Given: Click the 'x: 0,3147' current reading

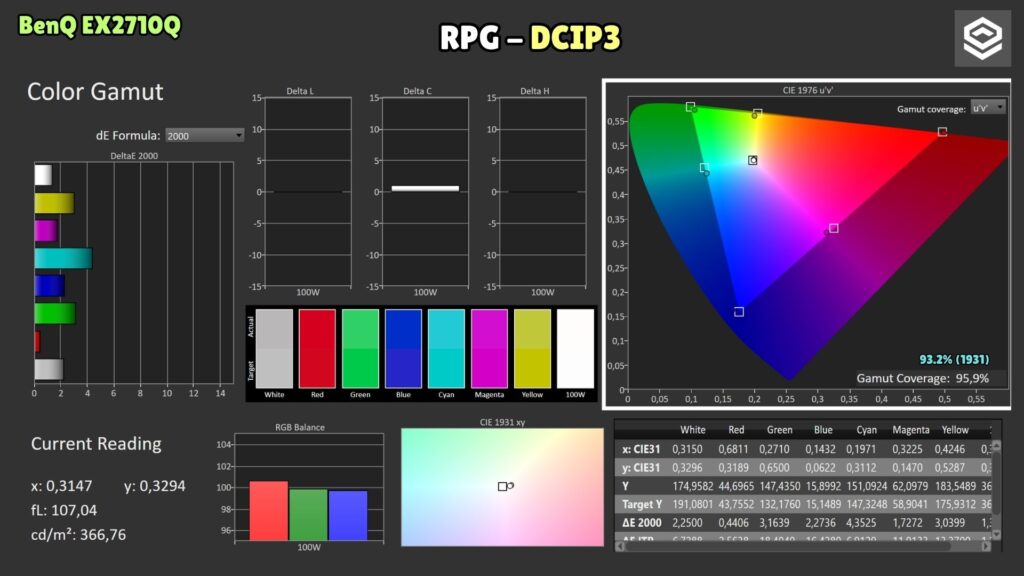Looking at the screenshot, I should point(61,486).
